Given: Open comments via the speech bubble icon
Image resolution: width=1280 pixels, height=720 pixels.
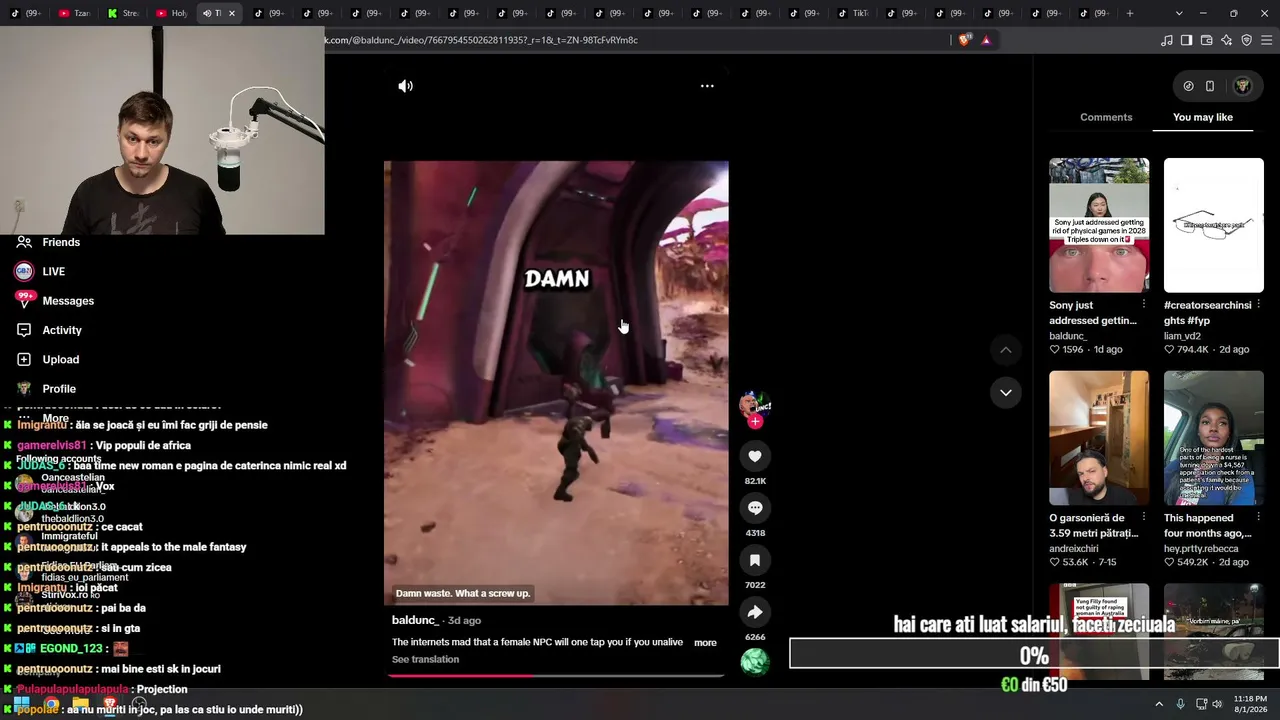Looking at the screenshot, I should 755,508.
